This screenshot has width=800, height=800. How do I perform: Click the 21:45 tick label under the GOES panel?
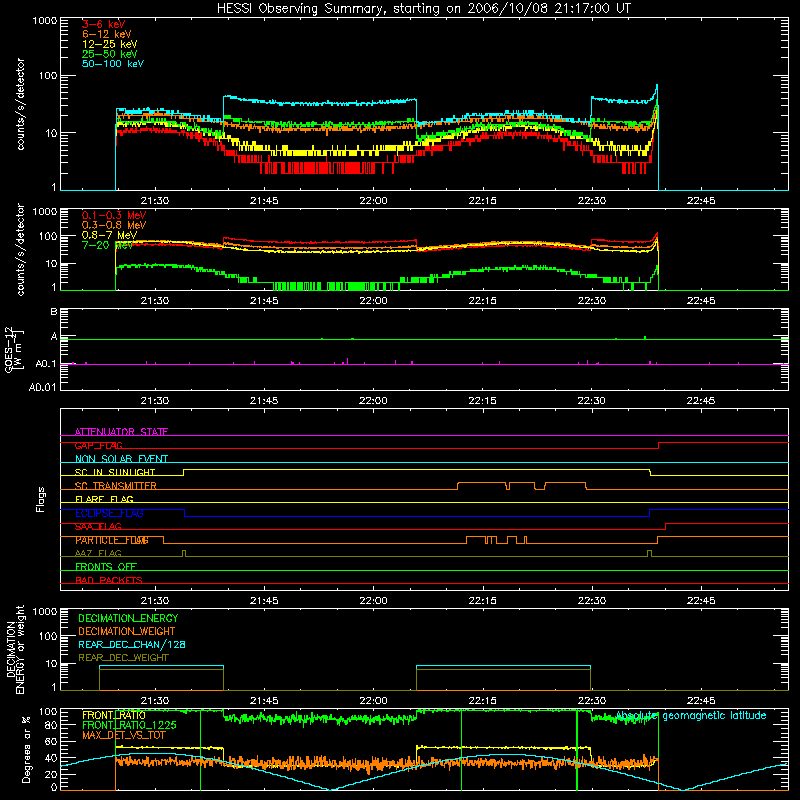pyautogui.click(x=264, y=401)
